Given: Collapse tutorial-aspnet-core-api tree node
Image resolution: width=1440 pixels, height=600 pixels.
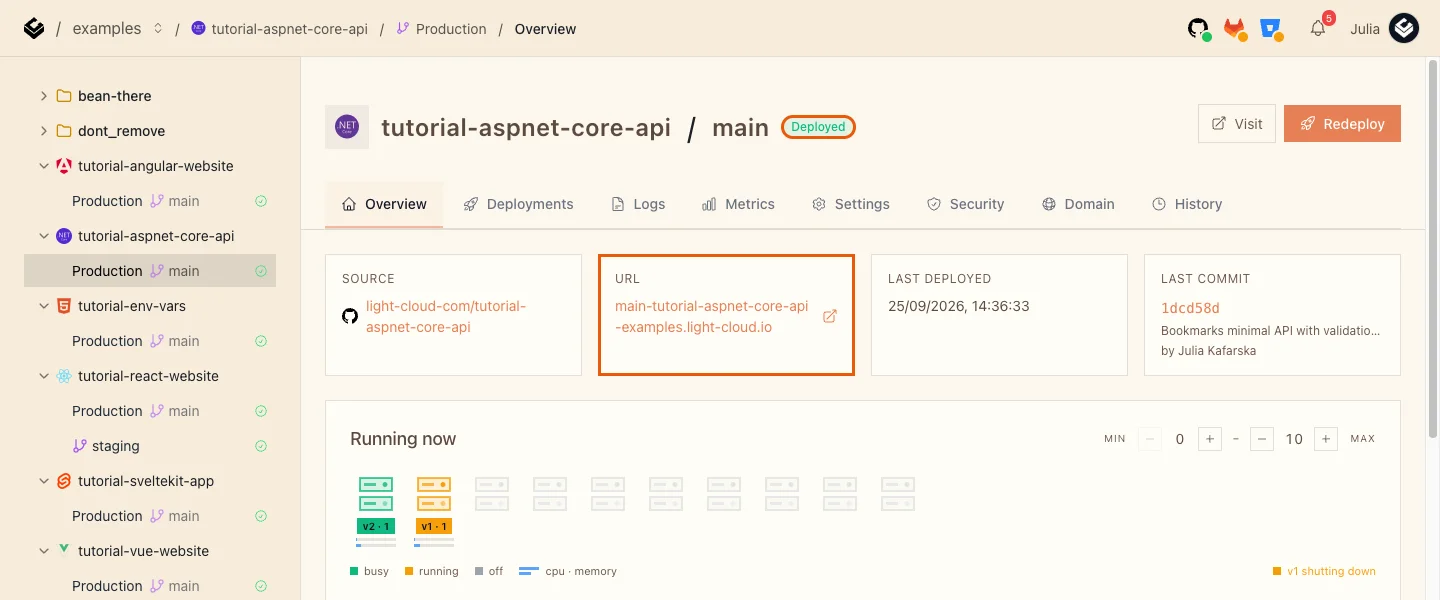Looking at the screenshot, I should [44, 236].
